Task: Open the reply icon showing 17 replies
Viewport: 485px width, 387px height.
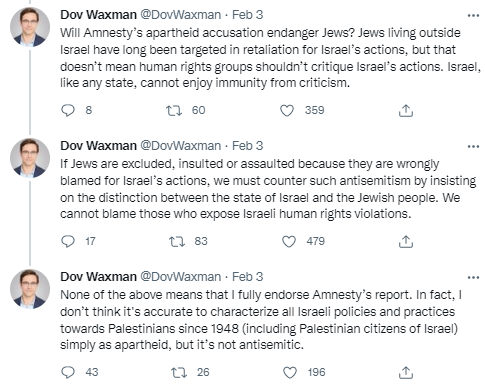Action: [x=68, y=241]
